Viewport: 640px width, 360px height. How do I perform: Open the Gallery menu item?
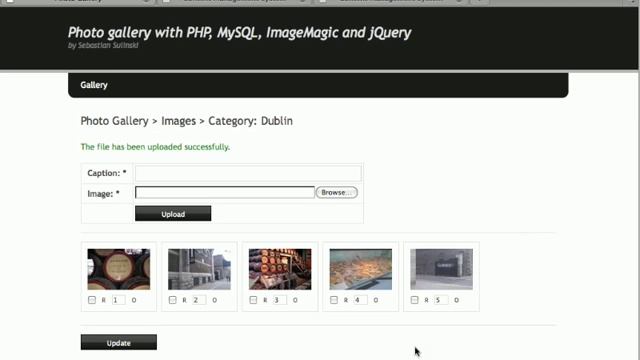(94, 85)
